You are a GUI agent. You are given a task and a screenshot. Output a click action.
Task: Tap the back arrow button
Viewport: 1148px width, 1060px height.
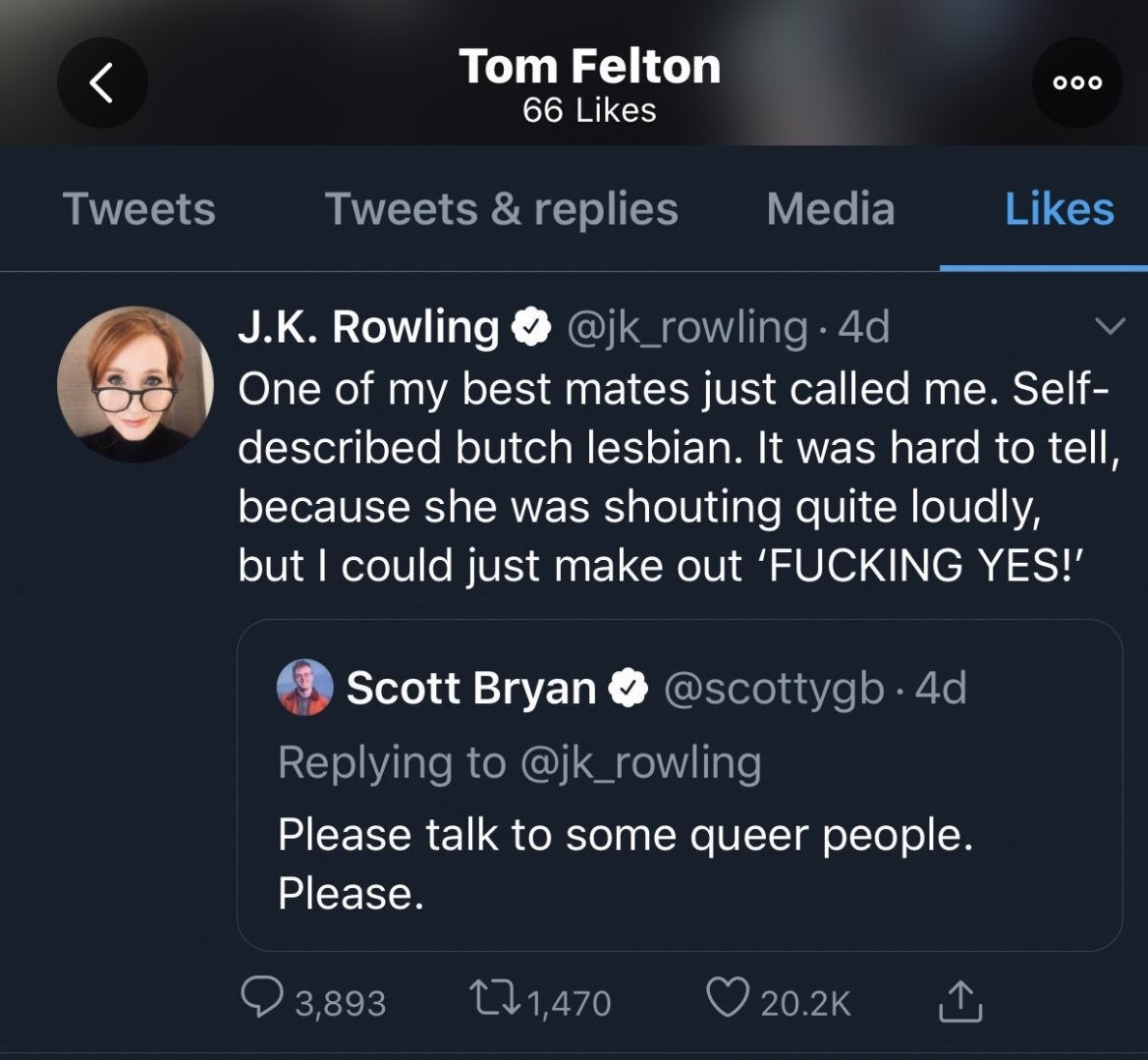(x=102, y=83)
